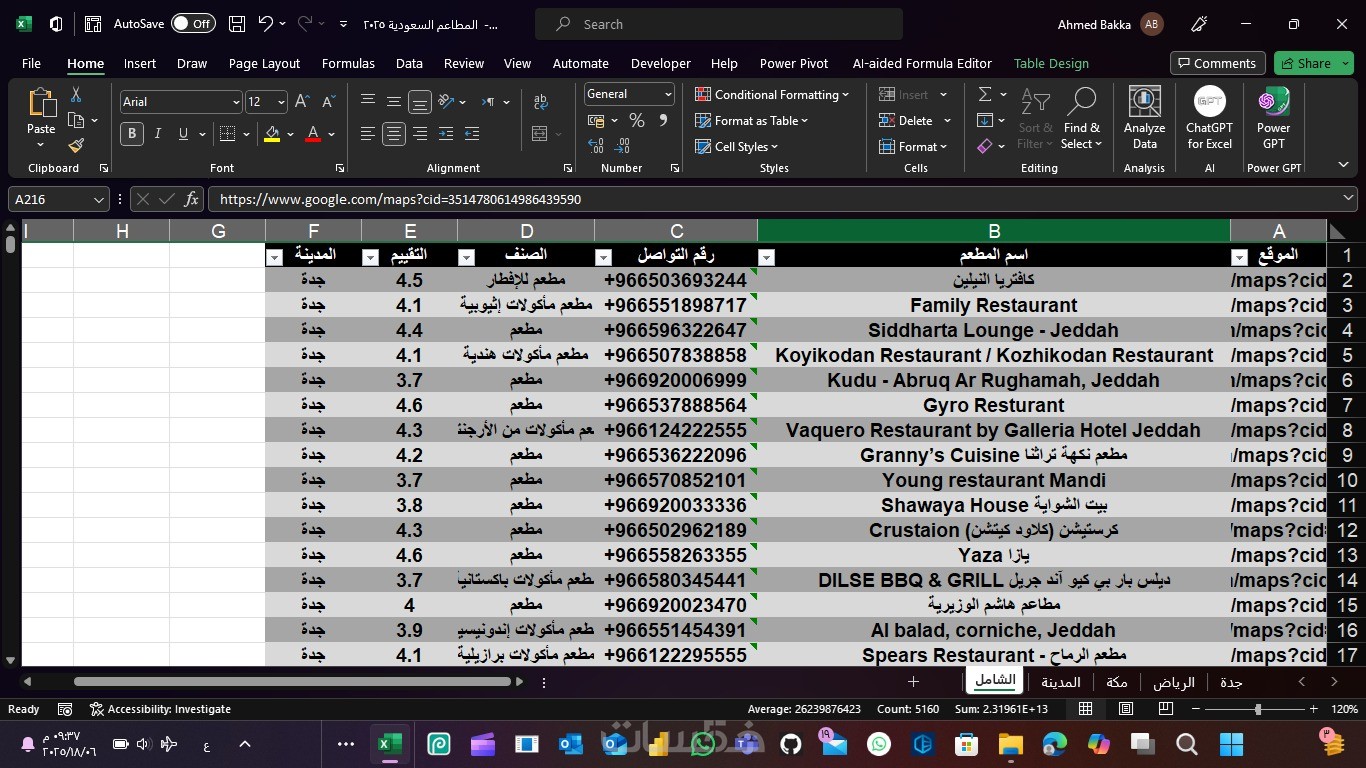Apply top align to cells

click(x=368, y=101)
